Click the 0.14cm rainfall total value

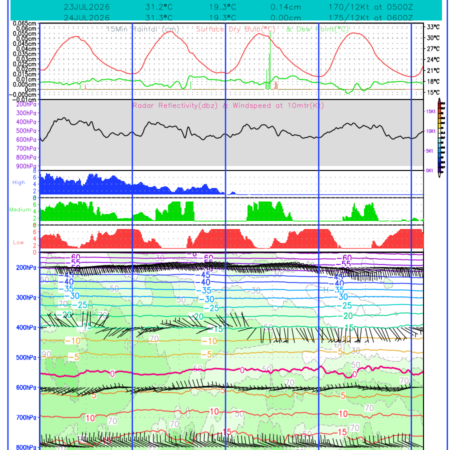[286, 7]
